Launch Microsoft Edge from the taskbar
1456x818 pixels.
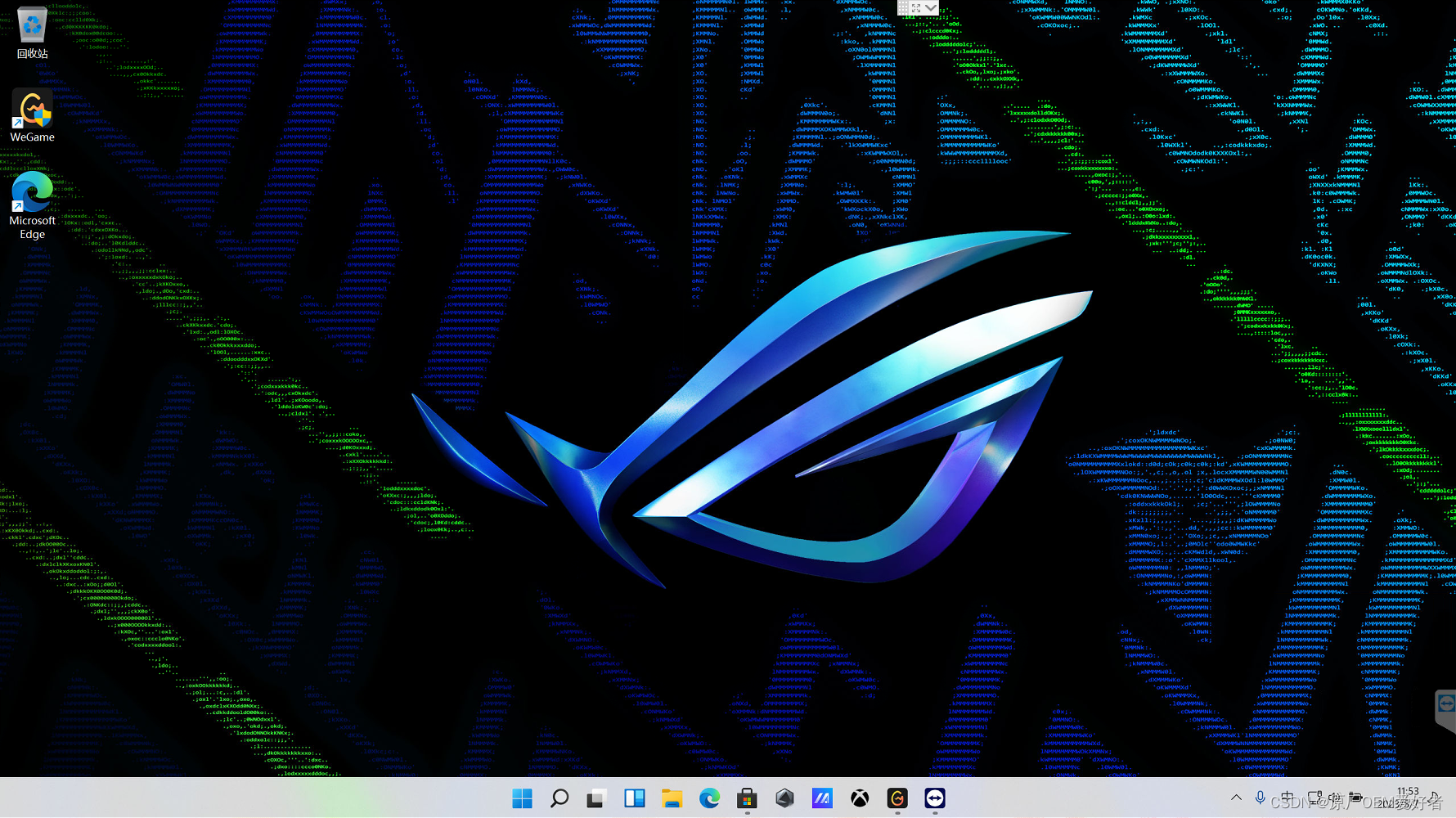tap(709, 798)
